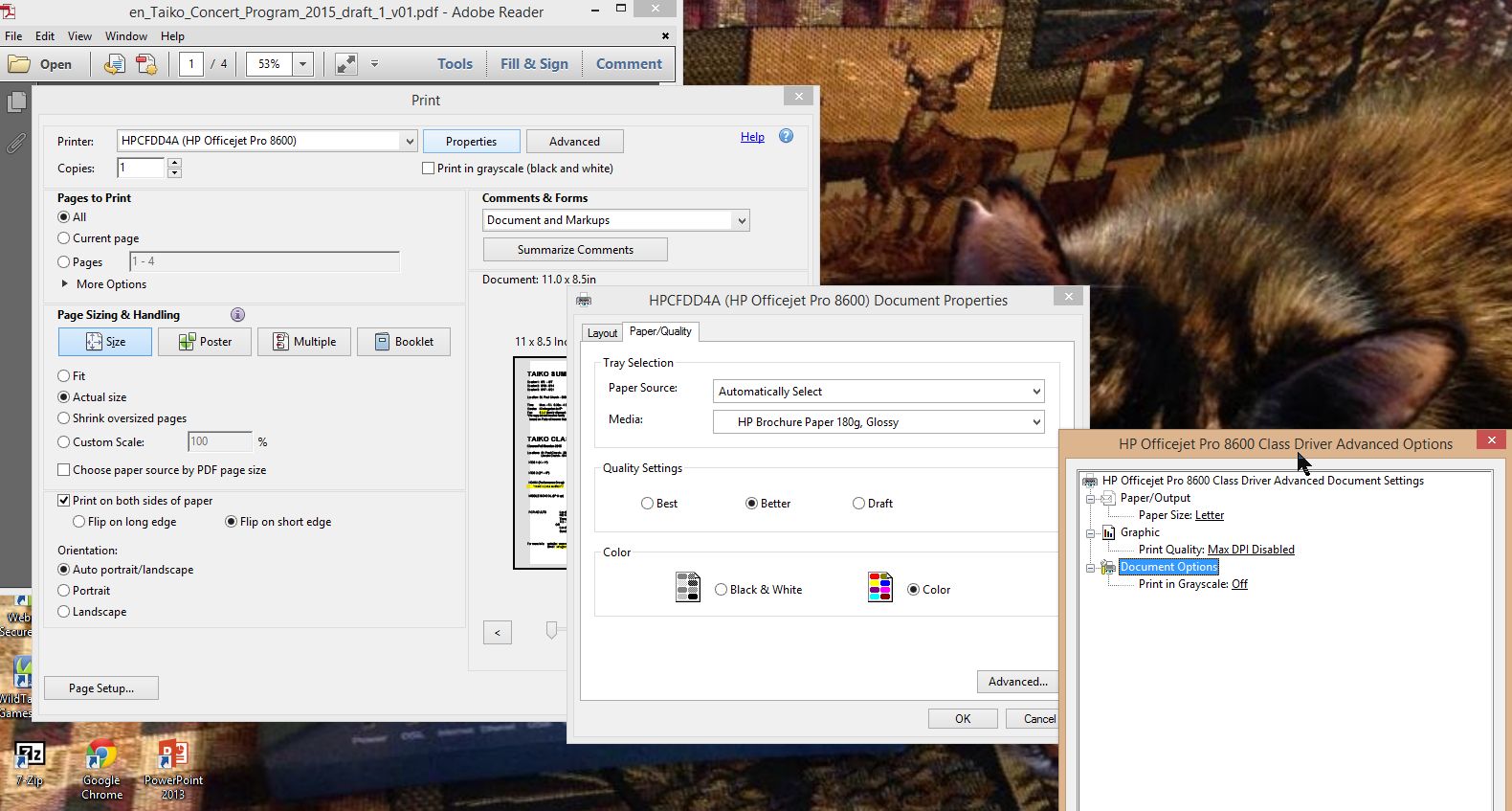
Task: Select the Booklet page handling button
Action: tap(403, 342)
